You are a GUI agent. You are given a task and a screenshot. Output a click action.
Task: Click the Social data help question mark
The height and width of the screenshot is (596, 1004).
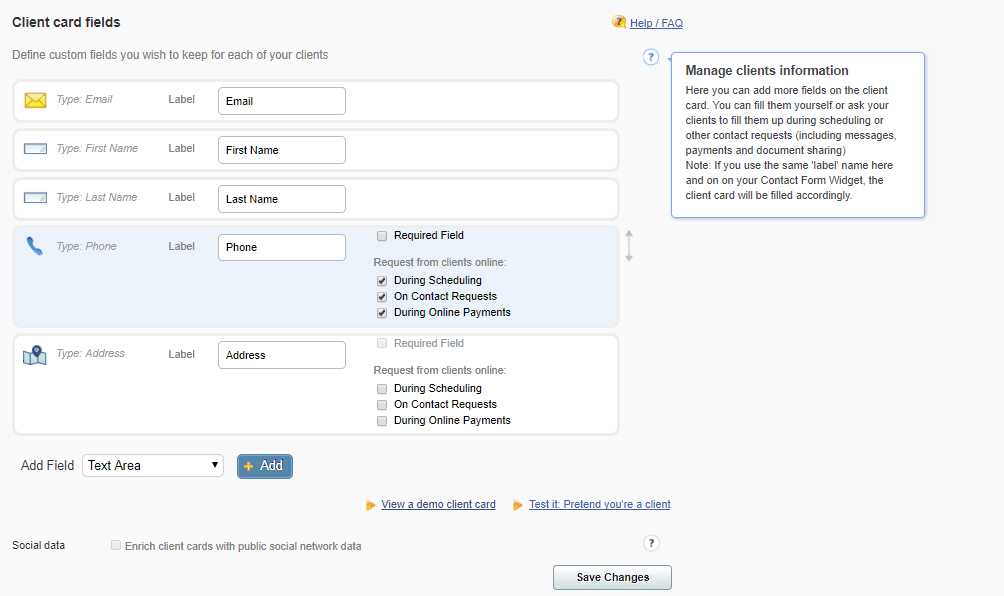pyautogui.click(x=651, y=543)
